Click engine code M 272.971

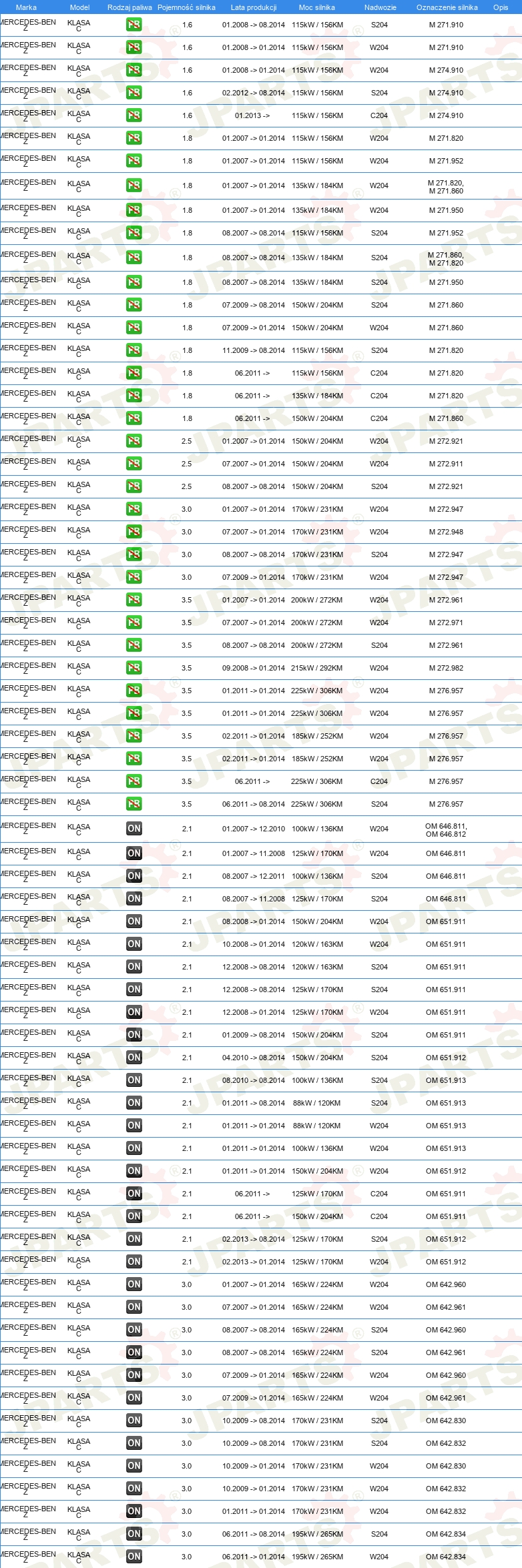click(446, 623)
